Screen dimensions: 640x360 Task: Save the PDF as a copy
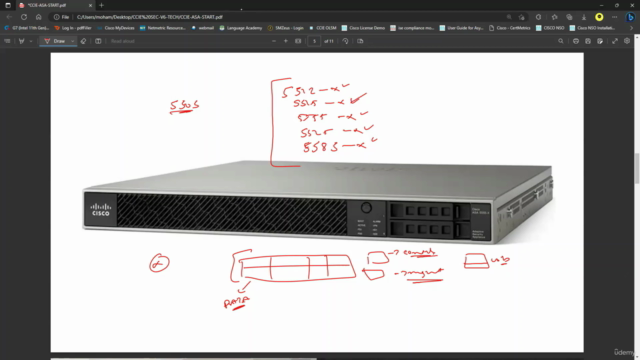(600, 41)
